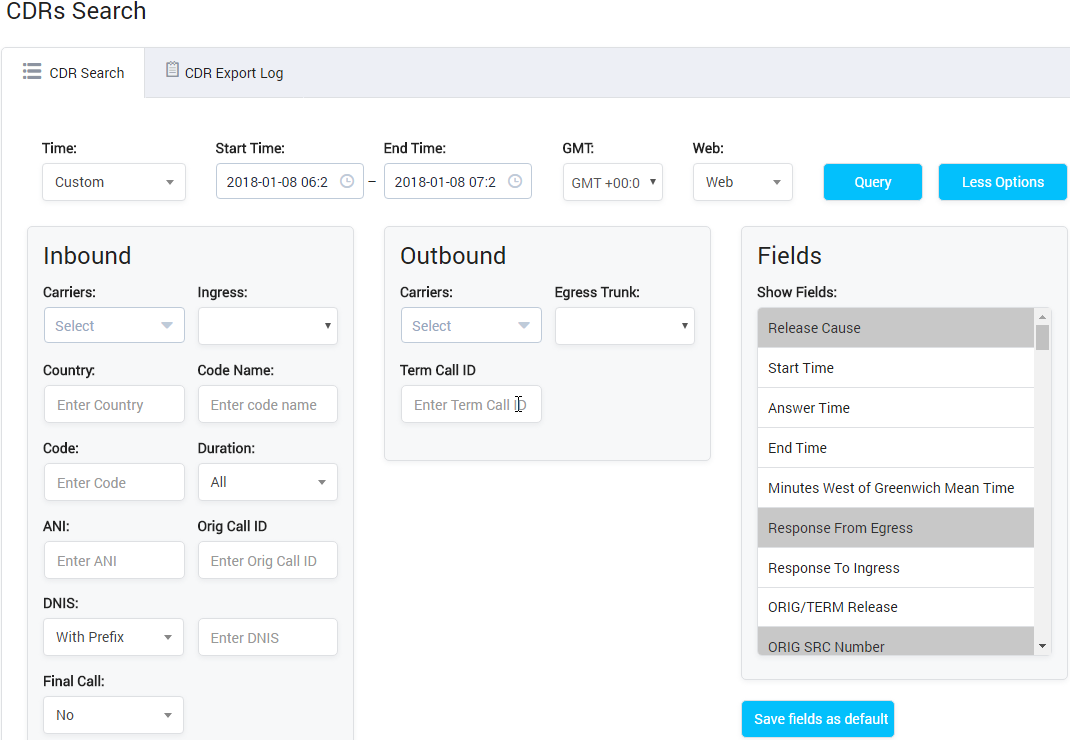Open the Time dropdown showing Custom
Image resolution: width=1070 pixels, height=740 pixels.
113,182
